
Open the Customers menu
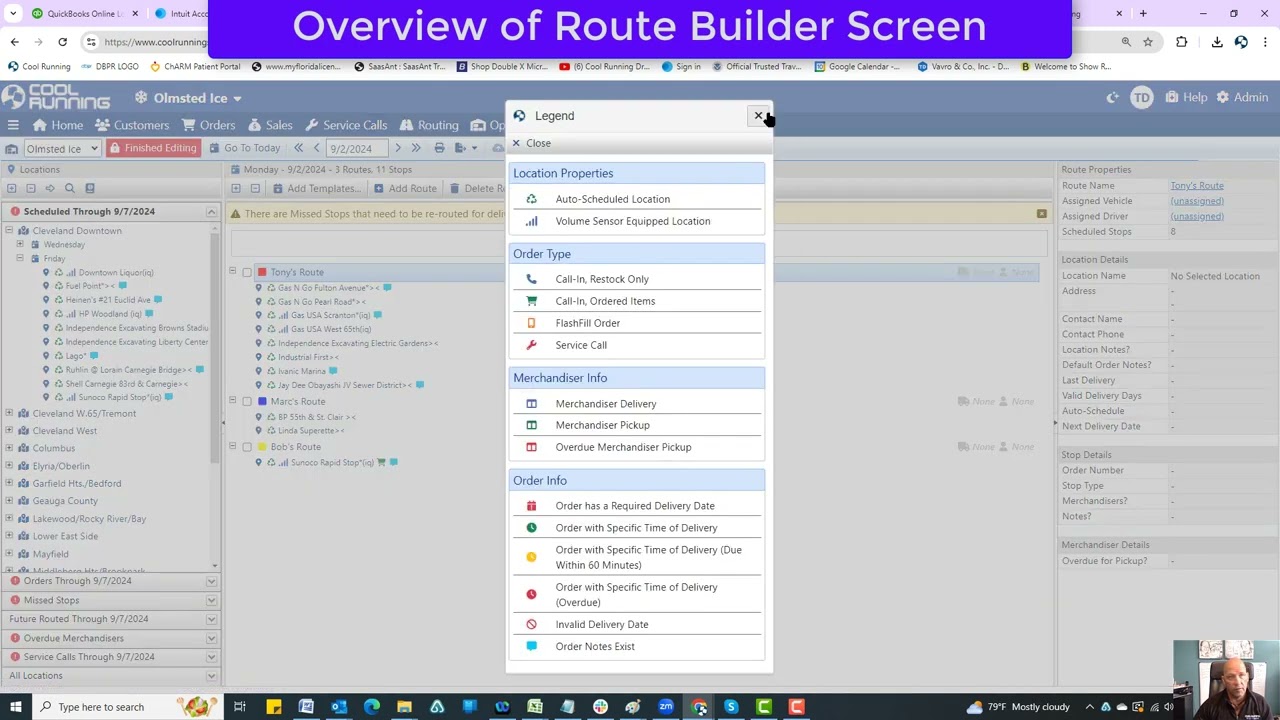tap(133, 125)
